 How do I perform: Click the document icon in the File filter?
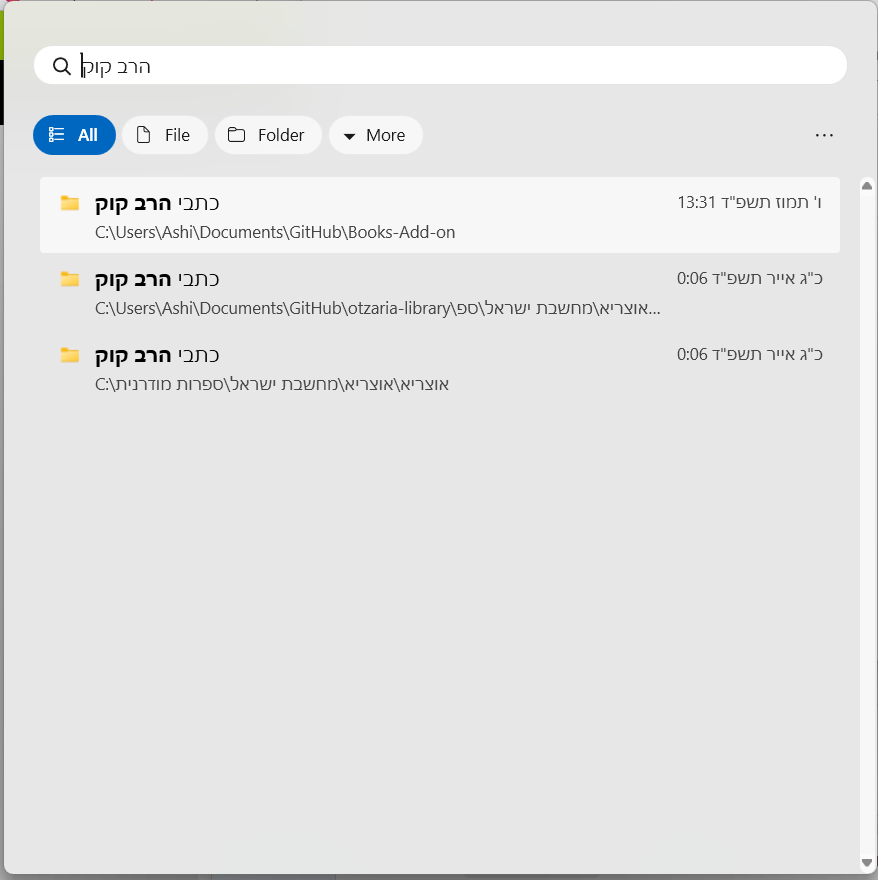[x=144, y=135]
